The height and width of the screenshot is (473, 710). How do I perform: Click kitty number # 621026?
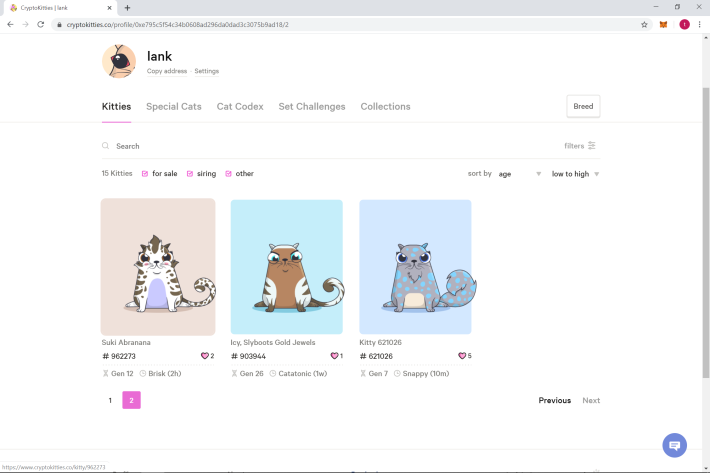[x=376, y=356]
